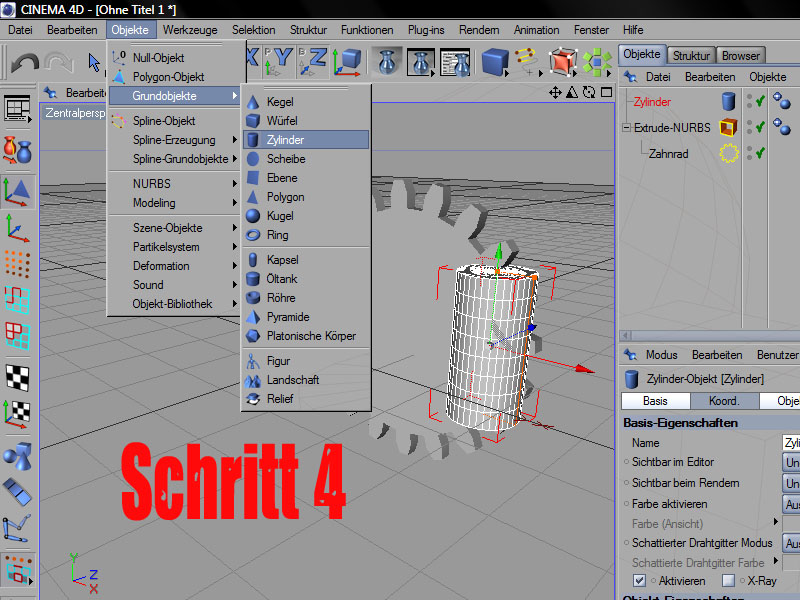The width and height of the screenshot is (800, 600).
Task: Open render settings icon
Action: point(454,62)
